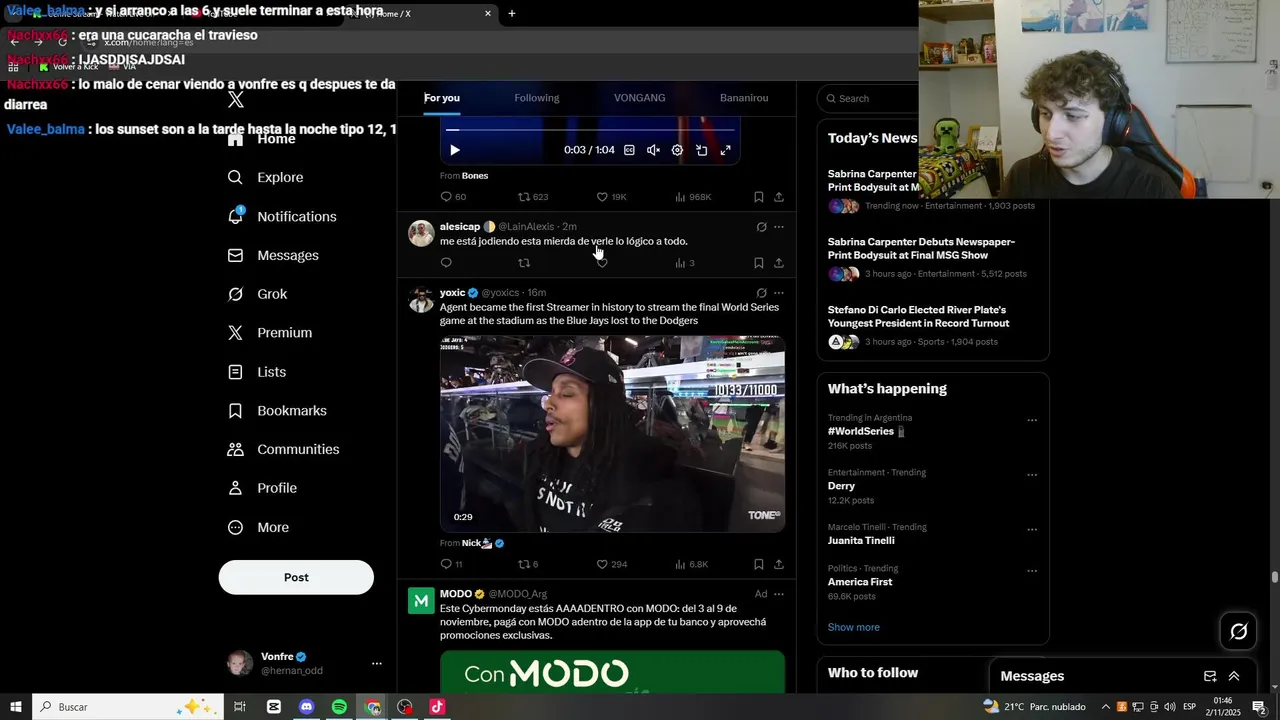This screenshot has height=720, width=1280.
Task: Reply to the Bones video post with 60 replies
Action: (452, 197)
